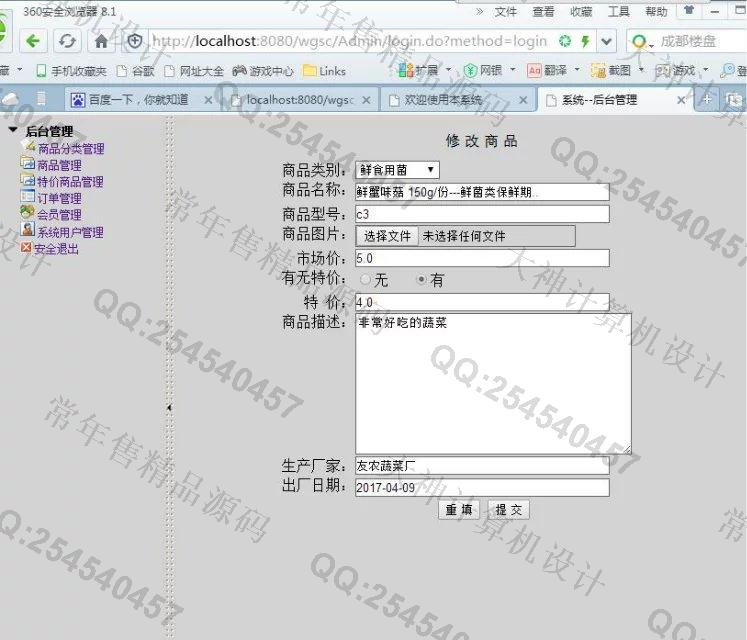747x640 pixels.
Task: Click the 商品描述 description text area
Action: (492, 384)
